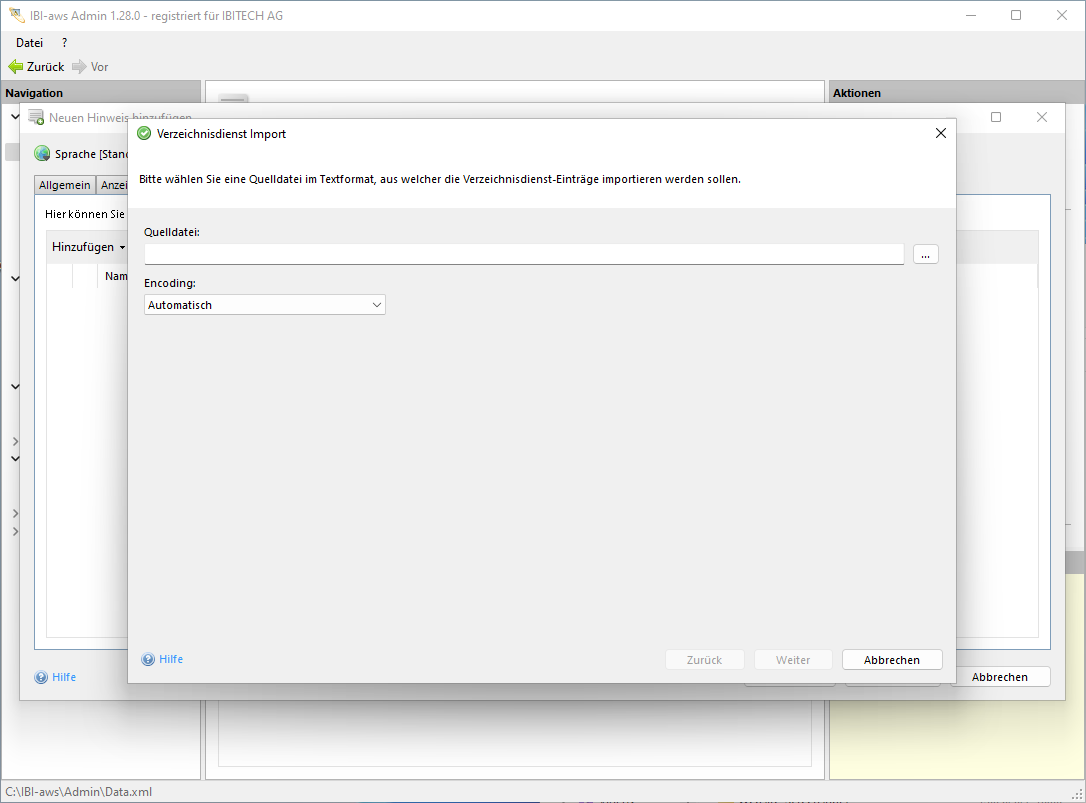Click the Neuen Hinweis hinzufügen title icon
Screen dimensions: 1086x803
pyautogui.click(x=37, y=117)
